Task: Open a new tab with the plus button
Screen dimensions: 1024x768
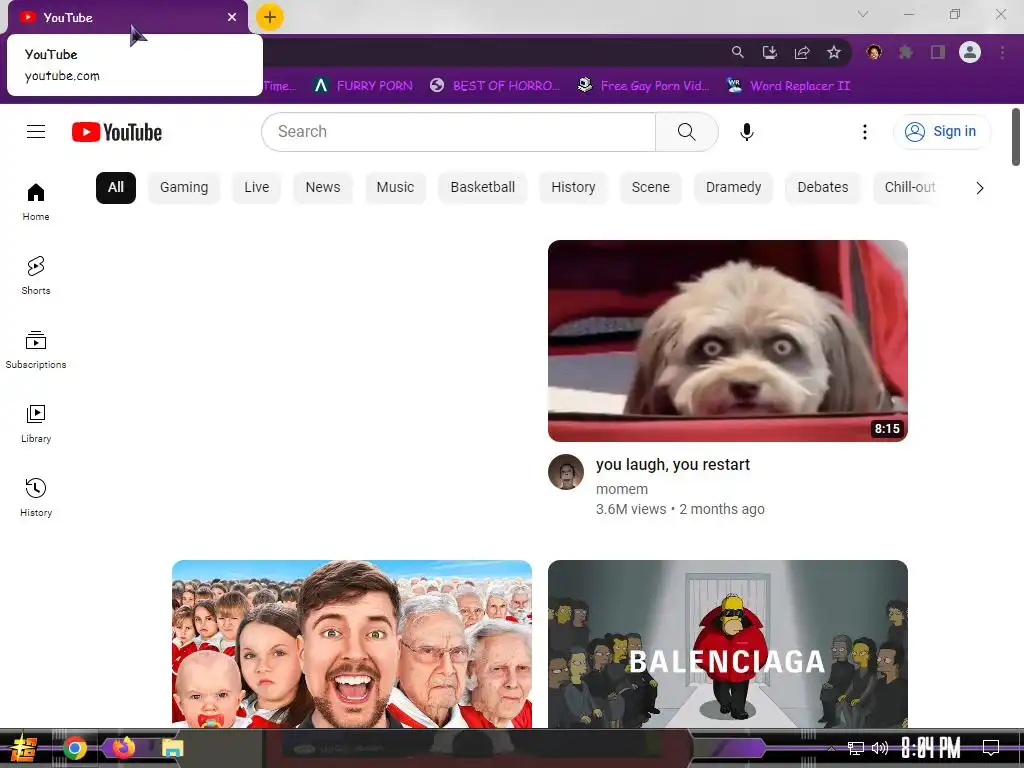Action: click(270, 17)
